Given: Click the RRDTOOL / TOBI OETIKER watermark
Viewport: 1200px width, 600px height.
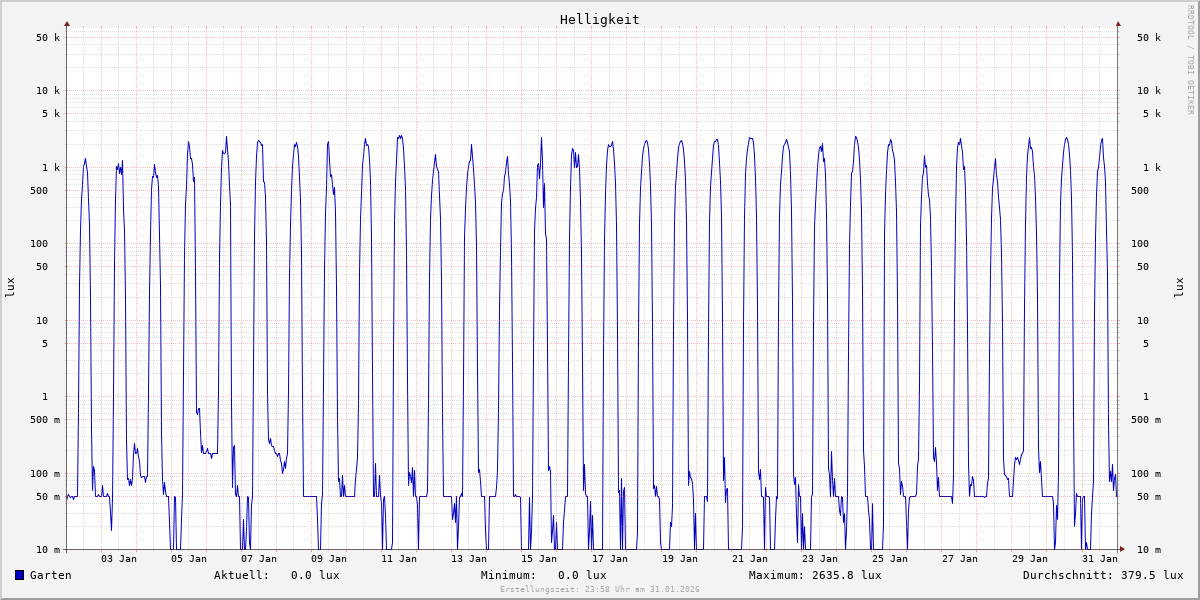Looking at the screenshot, I should (1190, 59).
